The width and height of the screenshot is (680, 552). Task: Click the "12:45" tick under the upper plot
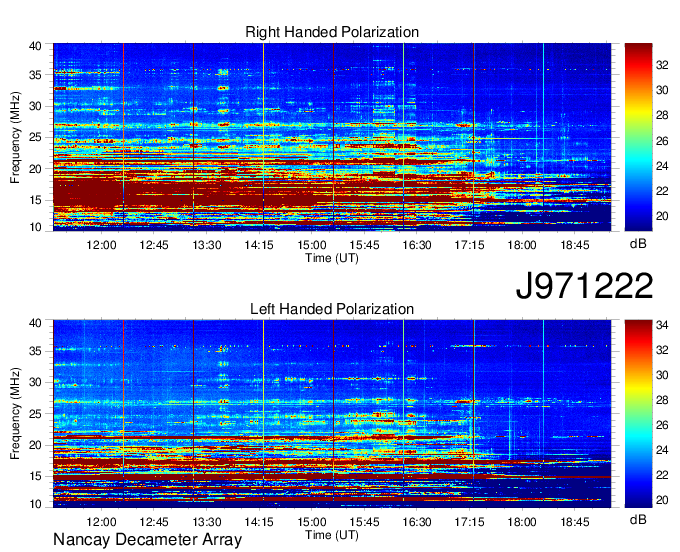tap(154, 245)
